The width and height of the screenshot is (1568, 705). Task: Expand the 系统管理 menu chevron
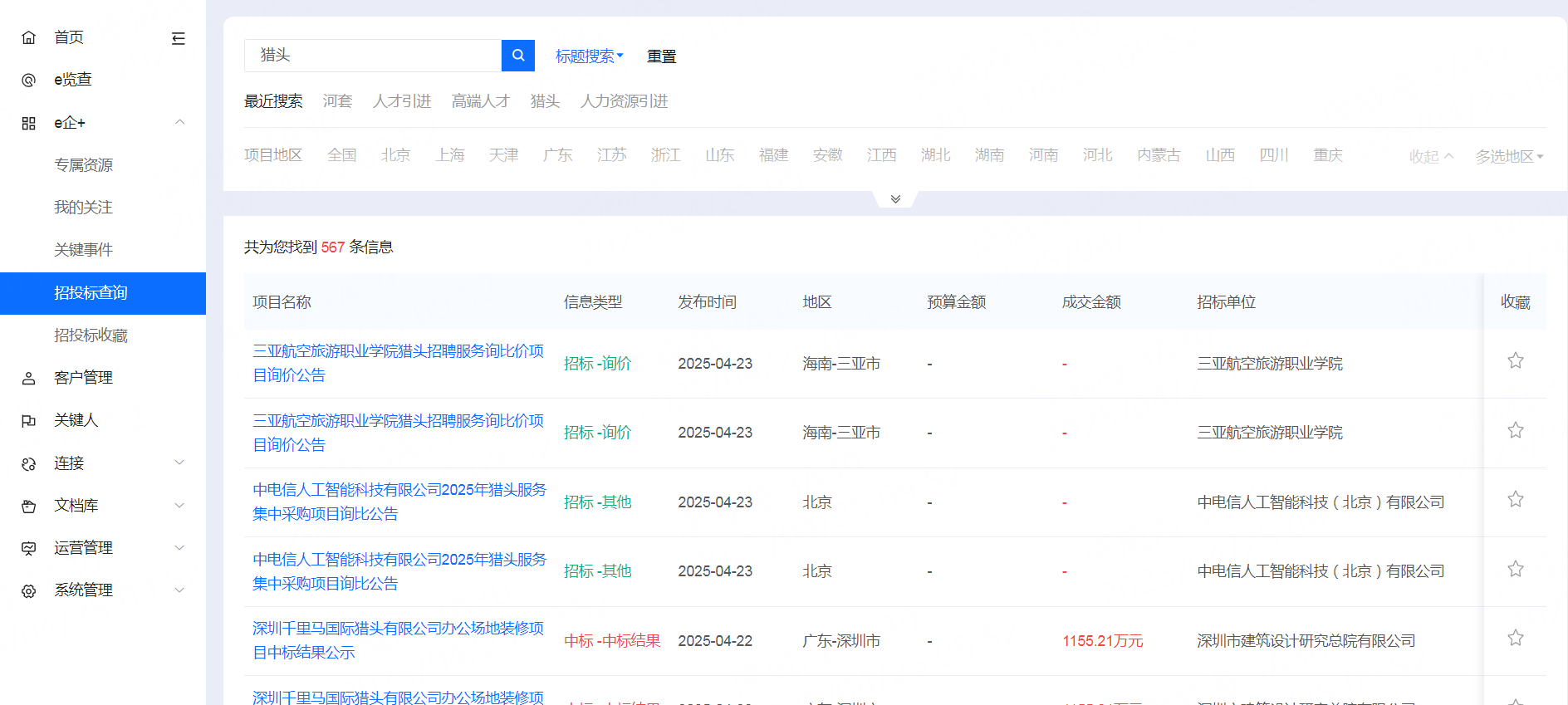179,590
